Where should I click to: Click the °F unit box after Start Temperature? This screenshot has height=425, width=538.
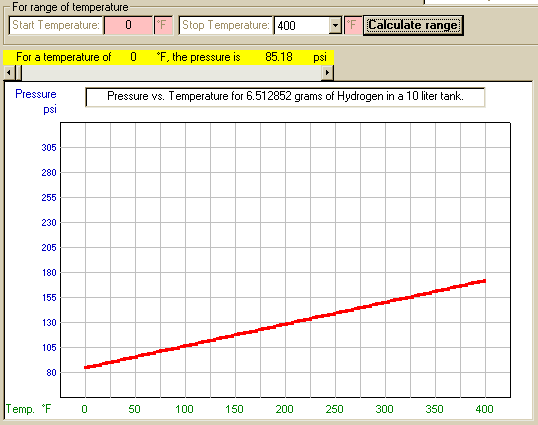(x=163, y=25)
